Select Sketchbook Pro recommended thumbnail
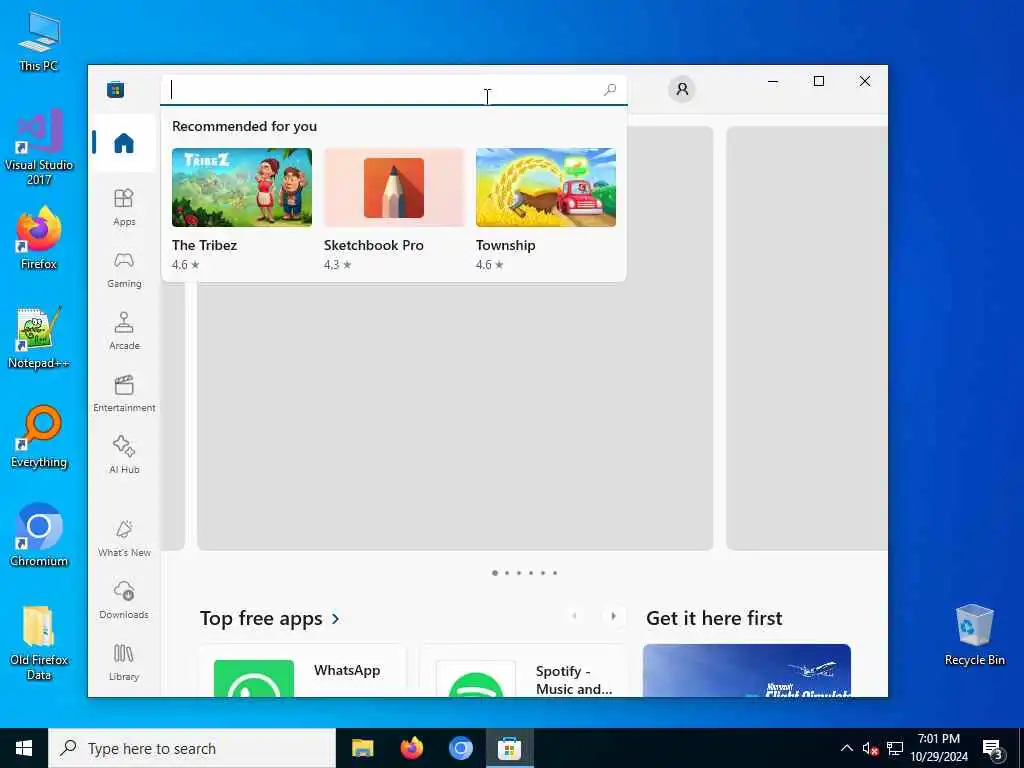This screenshot has width=1024, height=768. pyautogui.click(x=394, y=187)
